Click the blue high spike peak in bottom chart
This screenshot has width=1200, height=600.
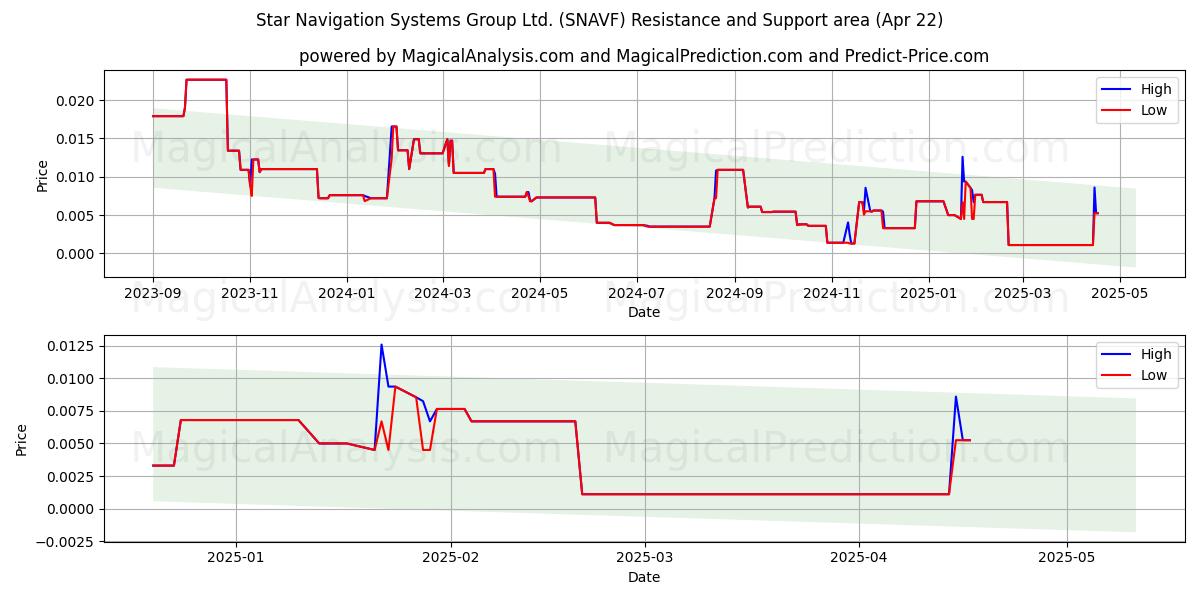(381, 345)
